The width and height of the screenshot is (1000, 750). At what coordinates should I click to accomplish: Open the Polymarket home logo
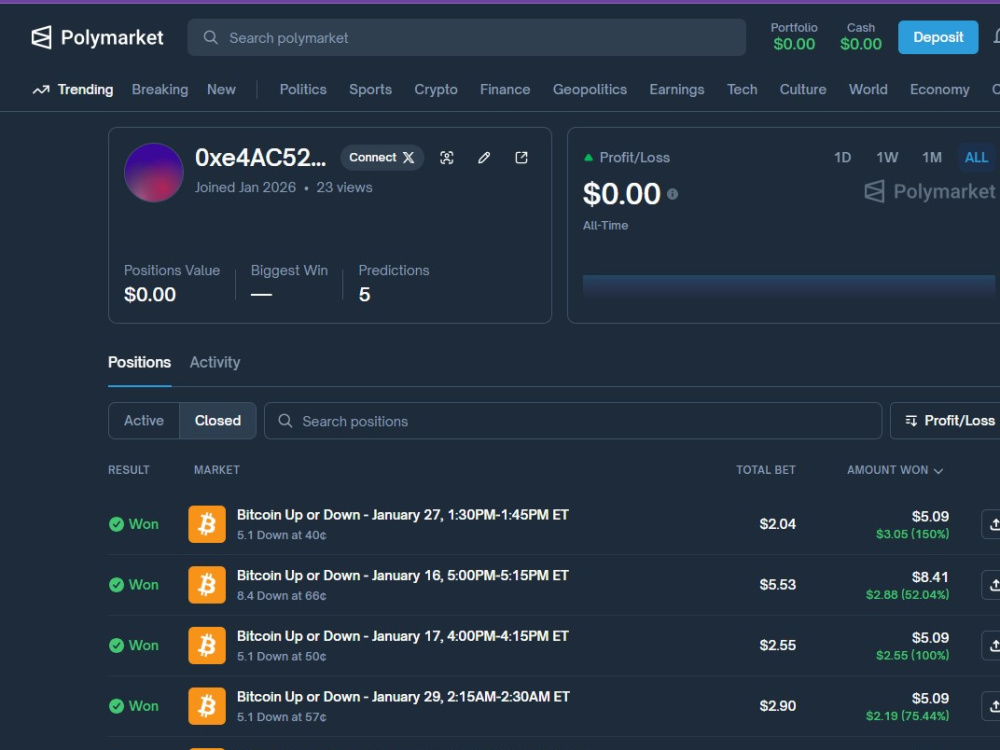click(97, 38)
